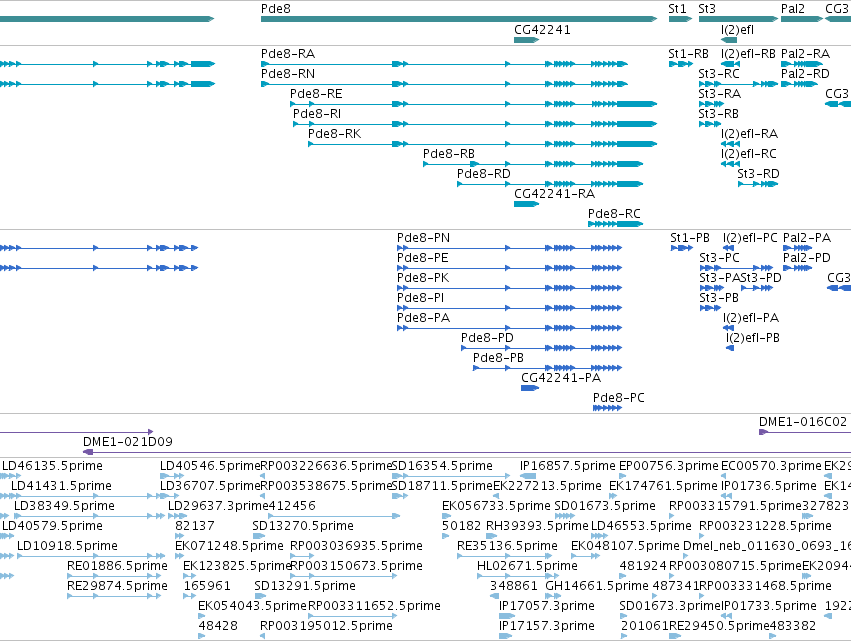Click EST label SD13270.5prime
This screenshot has height=641, width=851.
[x=303, y=526]
